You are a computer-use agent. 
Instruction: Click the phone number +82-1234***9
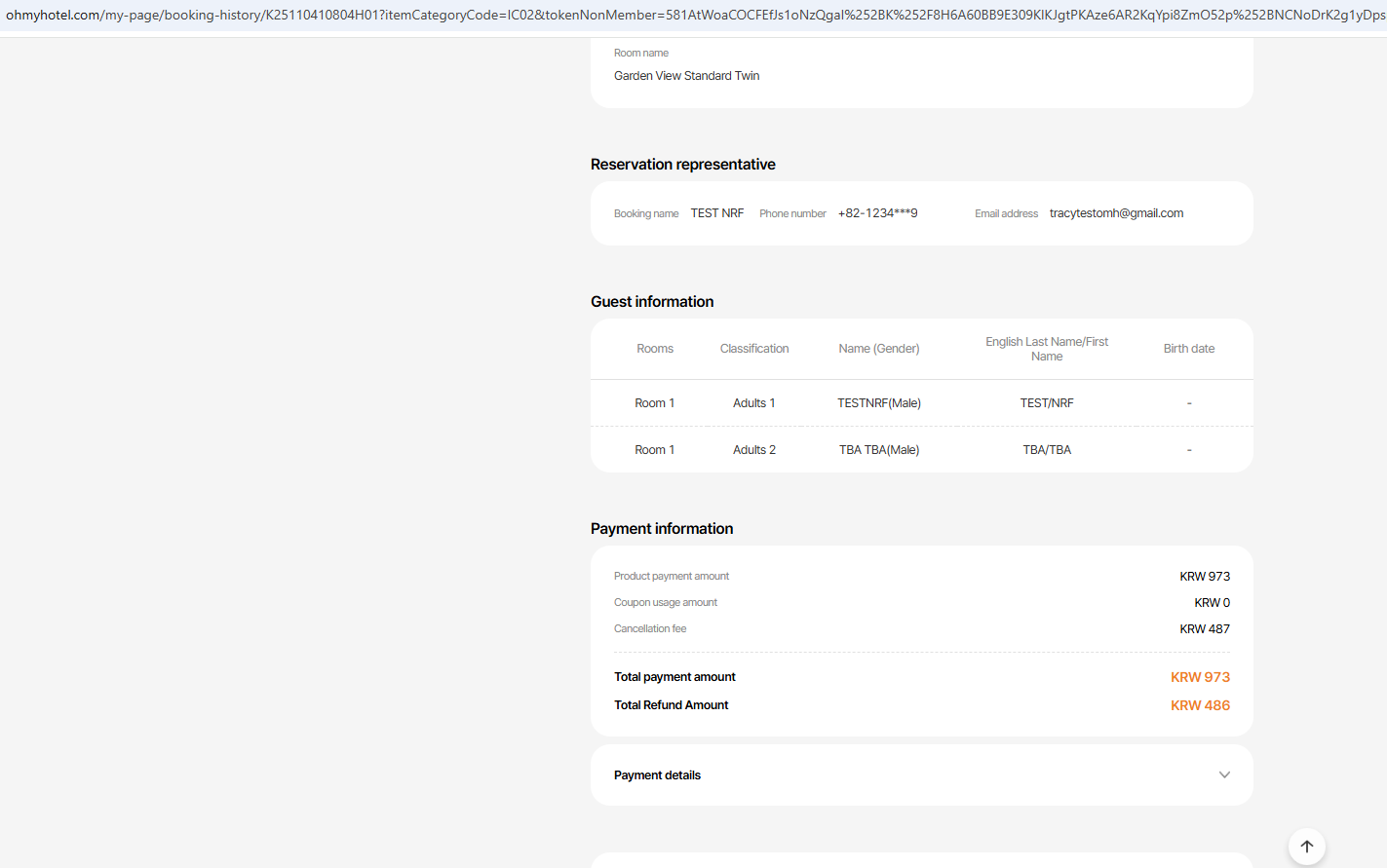click(877, 213)
